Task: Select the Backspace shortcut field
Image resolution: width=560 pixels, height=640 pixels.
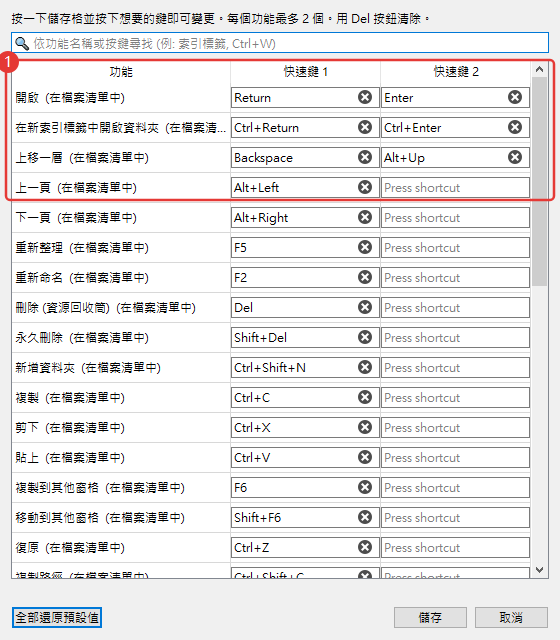Action: (305, 158)
